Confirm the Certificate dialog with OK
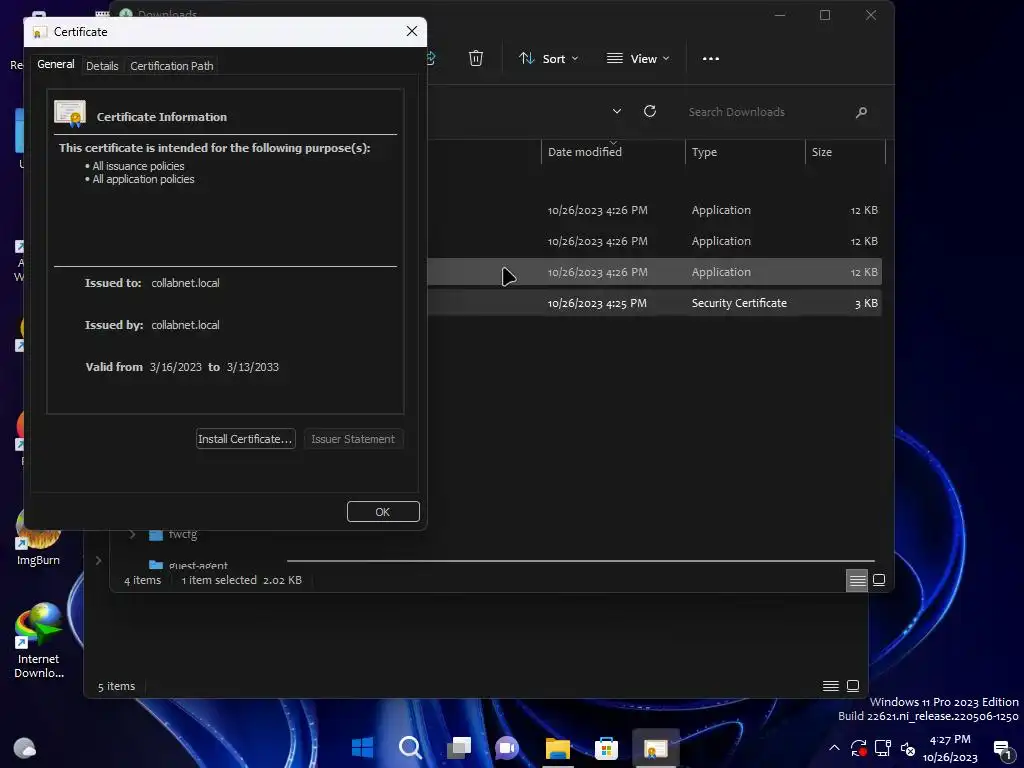This screenshot has width=1024, height=768. (383, 511)
